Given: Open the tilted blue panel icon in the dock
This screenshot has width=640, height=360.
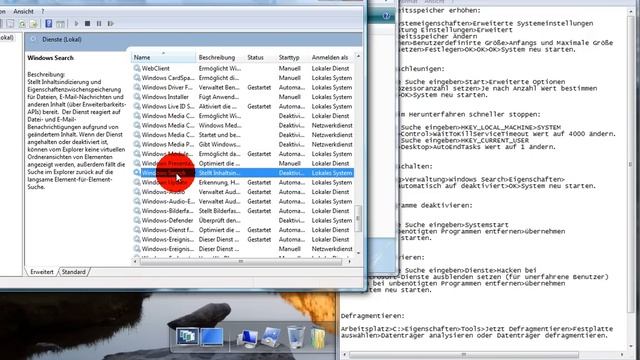Looking at the screenshot, I should pos(271,337).
